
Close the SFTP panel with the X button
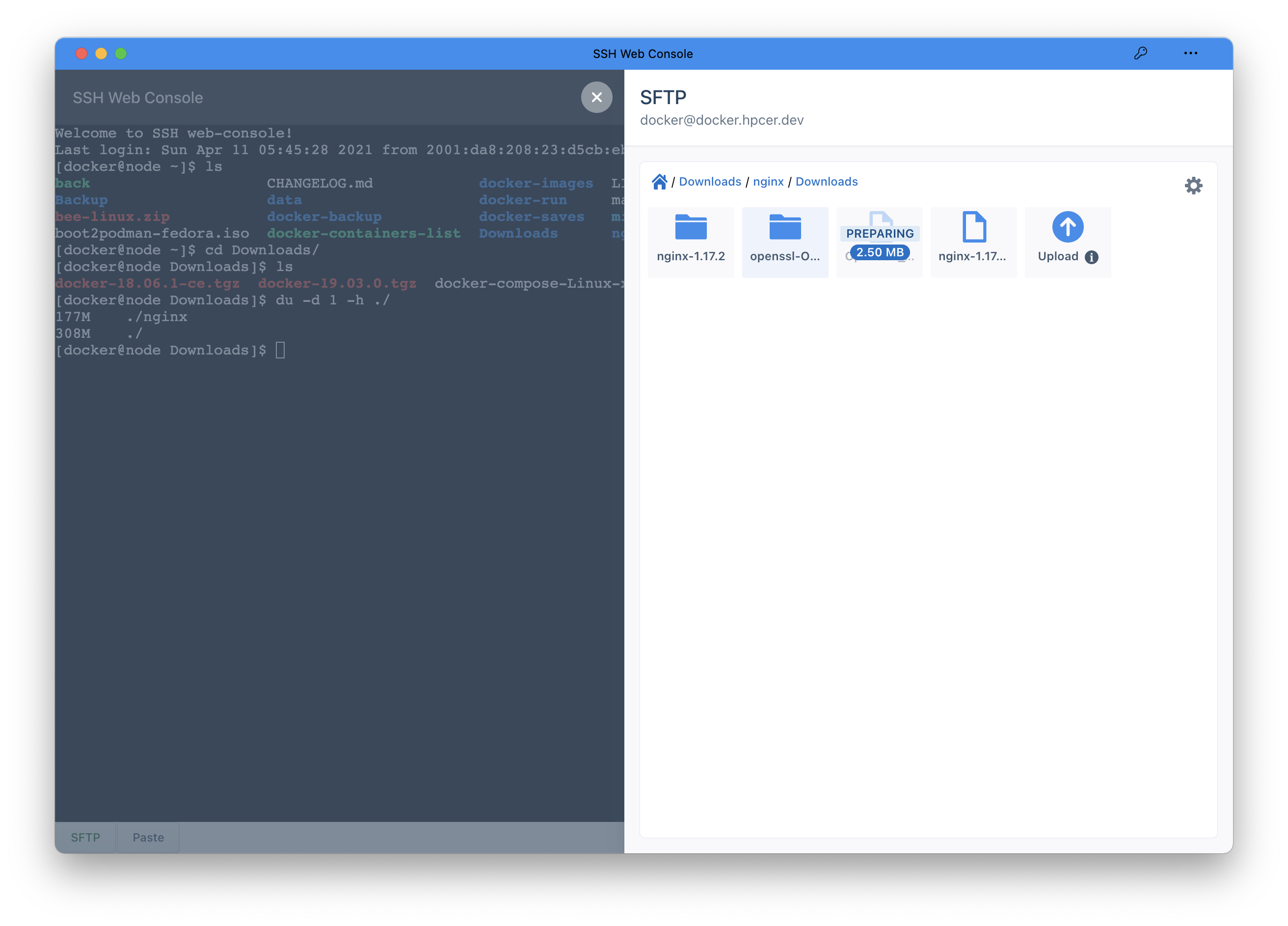596,97
